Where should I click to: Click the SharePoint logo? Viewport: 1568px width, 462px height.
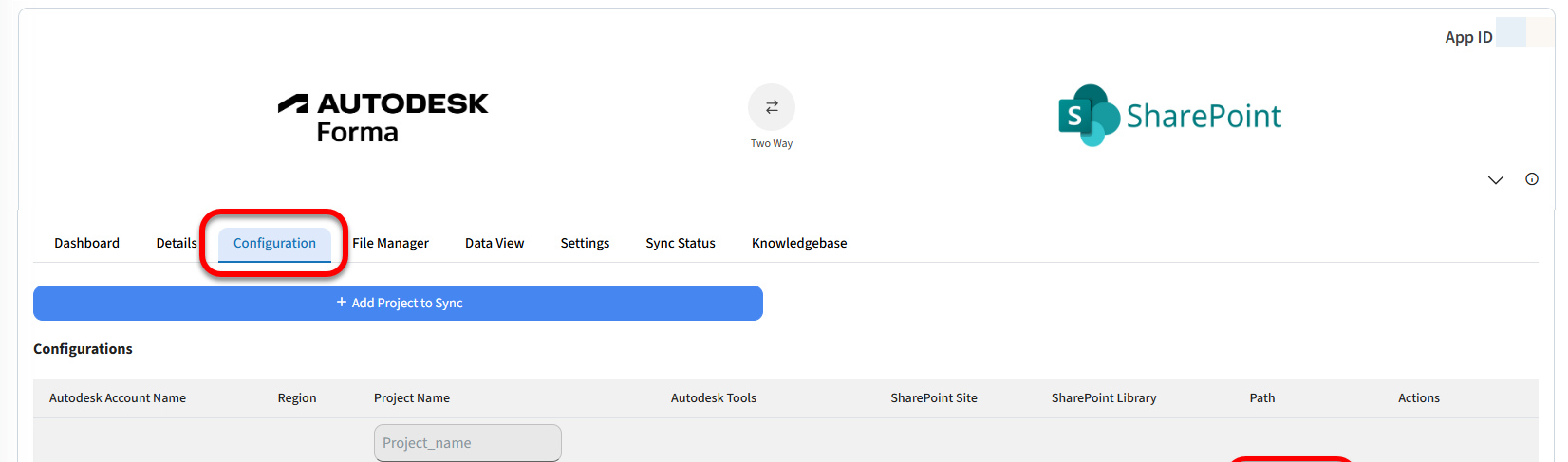click(1169, 116)
